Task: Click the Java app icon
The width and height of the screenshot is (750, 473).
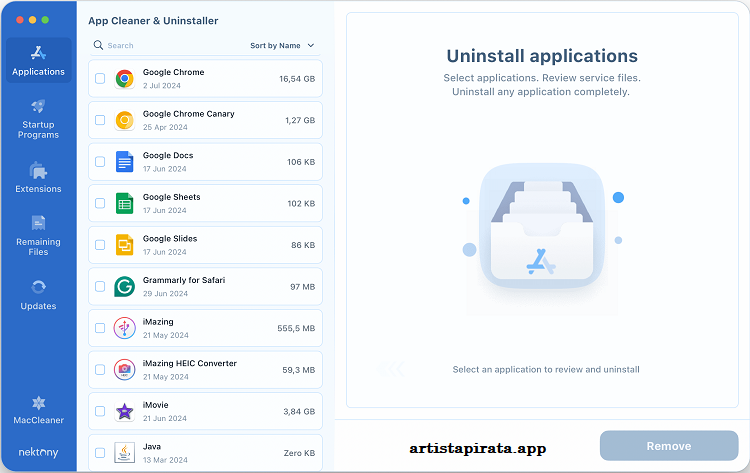Action: [124, 452]
